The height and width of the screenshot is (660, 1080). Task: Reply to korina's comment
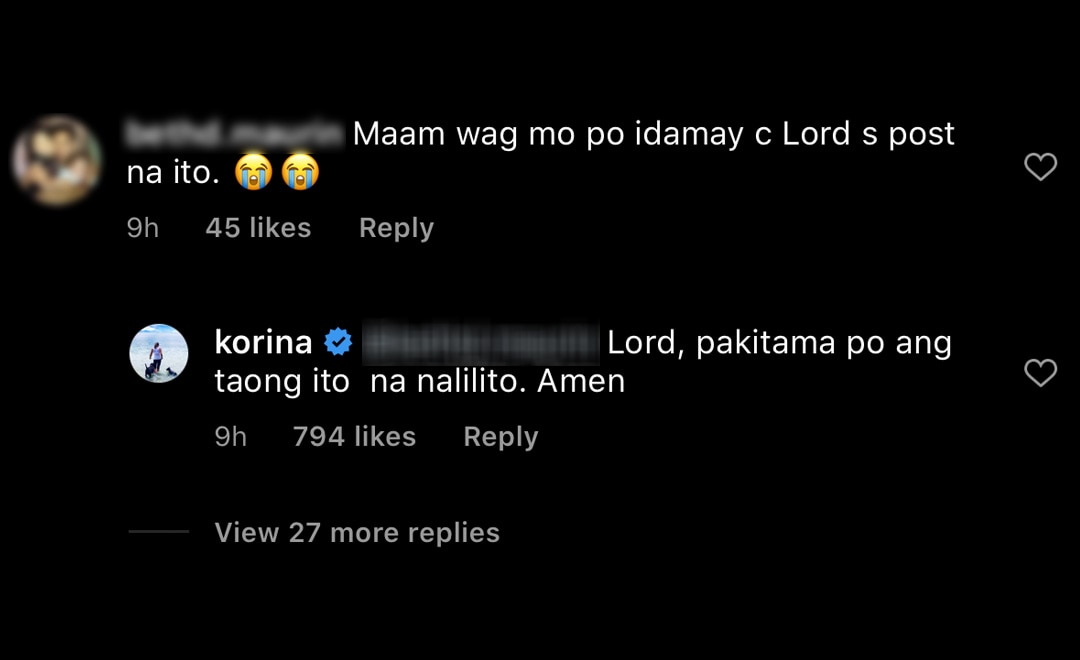point(501,437)
